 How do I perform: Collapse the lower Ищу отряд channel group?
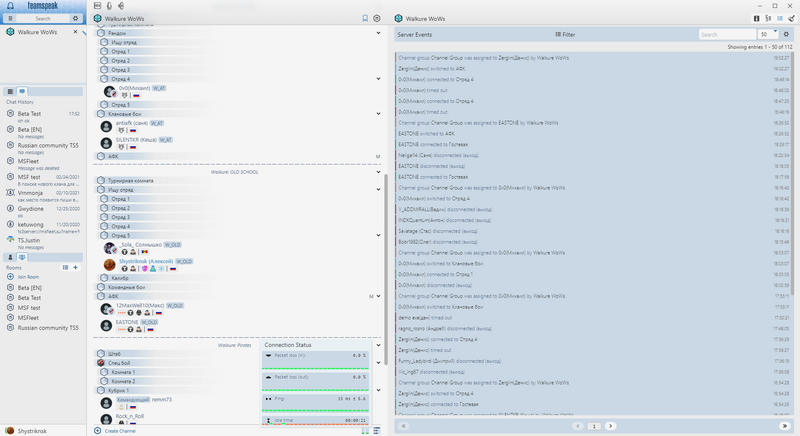379,190
